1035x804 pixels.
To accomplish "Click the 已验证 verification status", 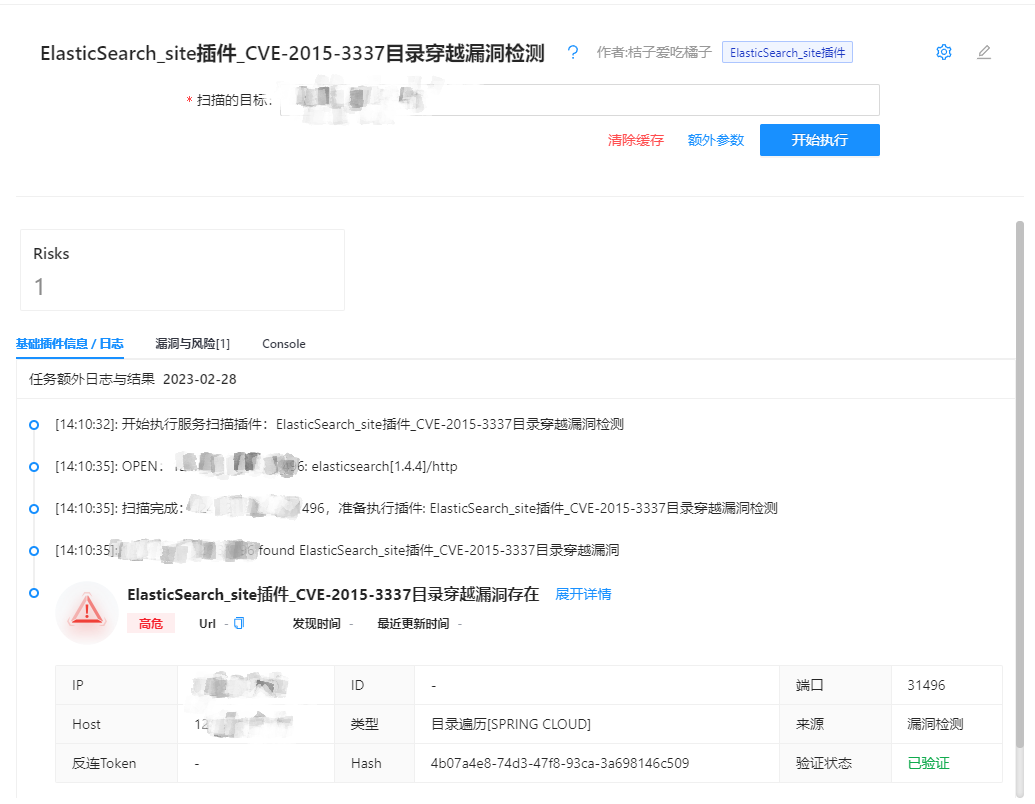I will tap(928, 763).
